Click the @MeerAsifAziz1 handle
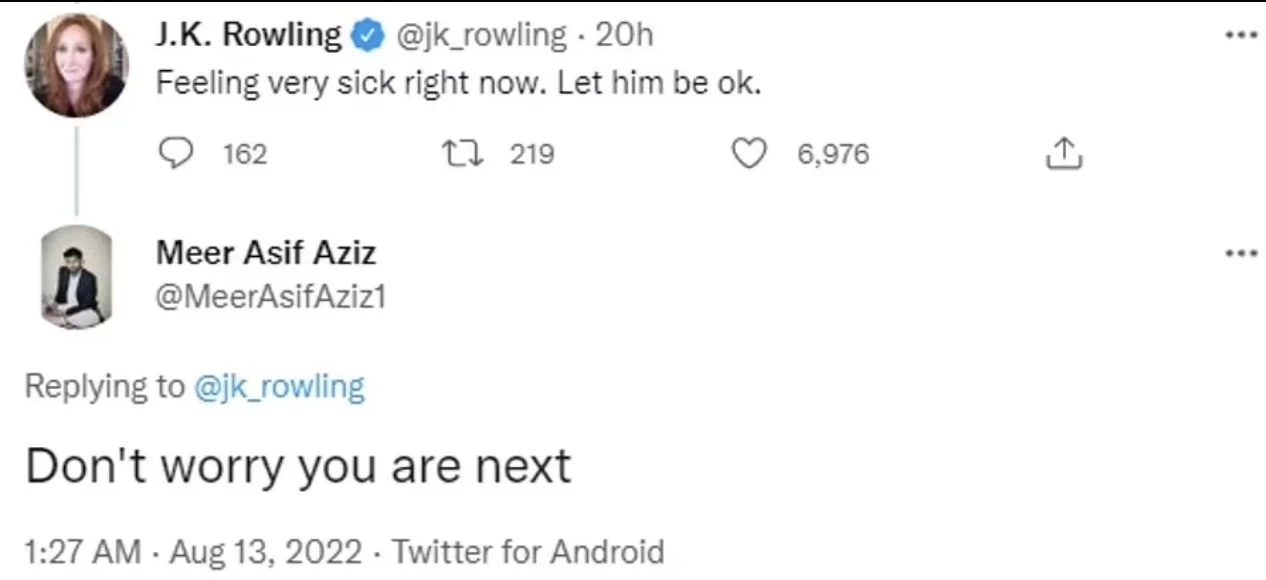The height and width of the screenshot is (580, 1266). [x=270, y=297]
